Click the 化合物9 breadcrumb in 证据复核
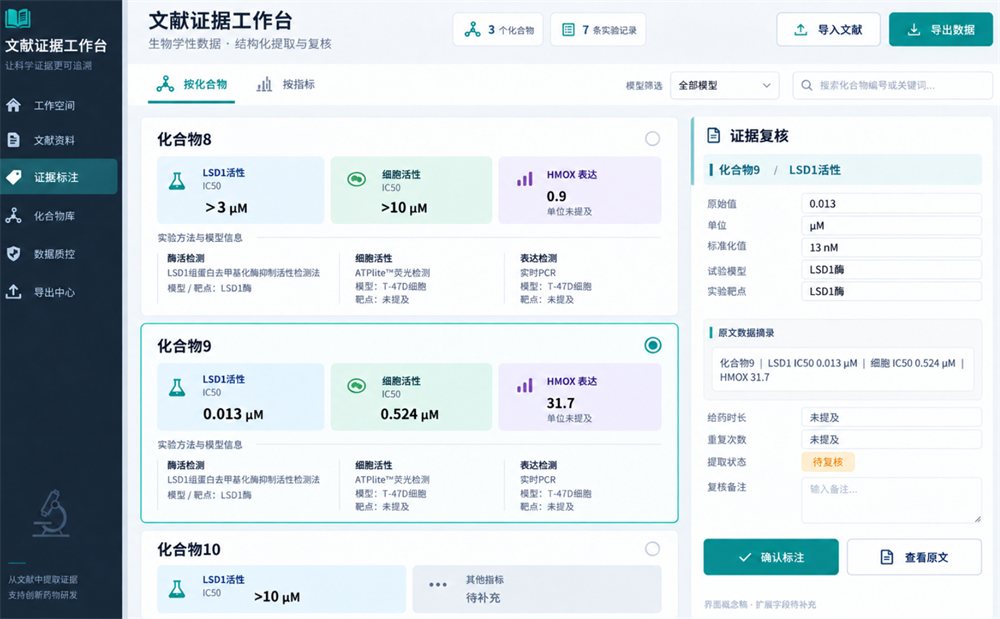 739,170
